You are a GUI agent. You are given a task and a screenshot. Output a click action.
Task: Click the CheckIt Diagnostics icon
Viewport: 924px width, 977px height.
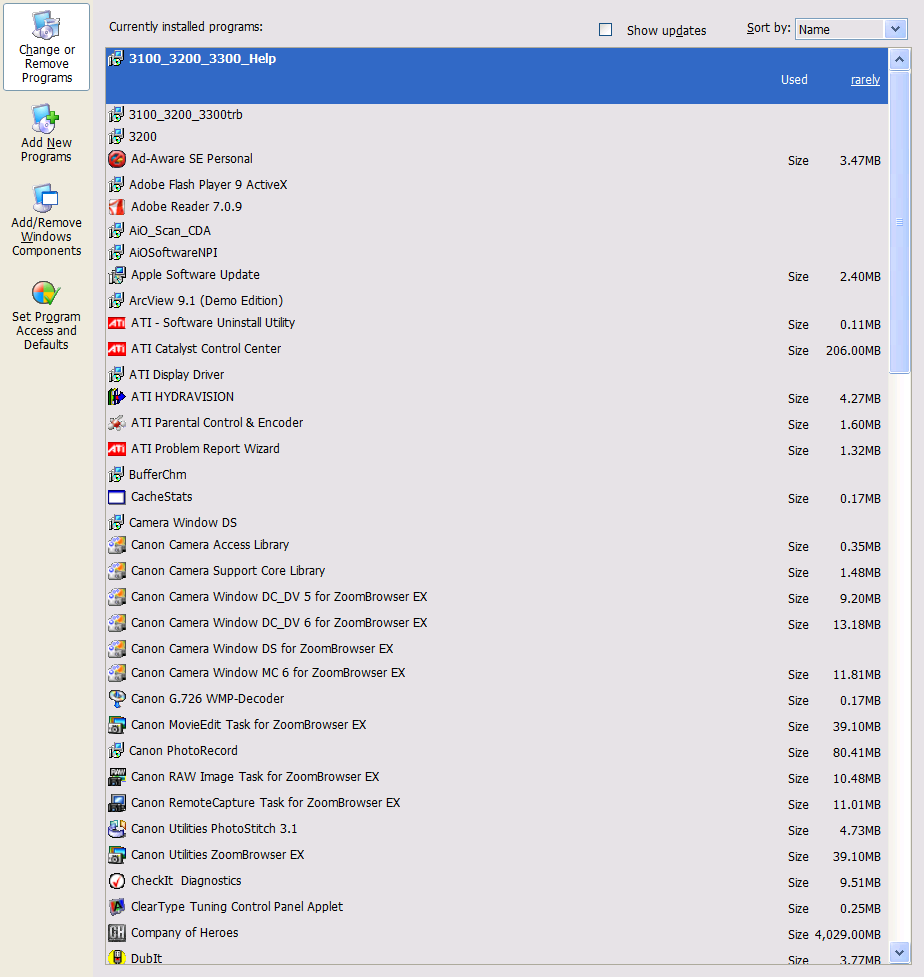tap(117, 881)
